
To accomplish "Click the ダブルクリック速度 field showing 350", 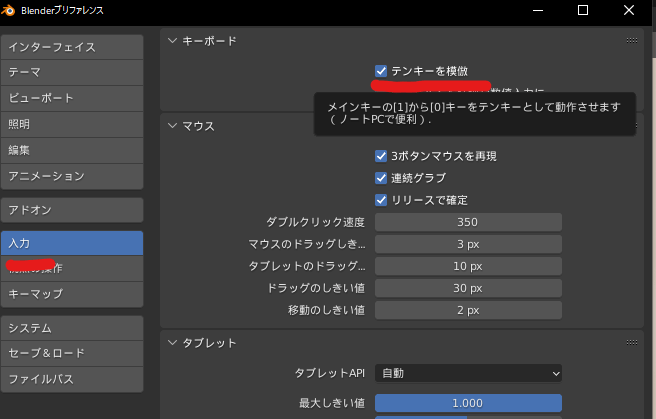I will point(468,222).
